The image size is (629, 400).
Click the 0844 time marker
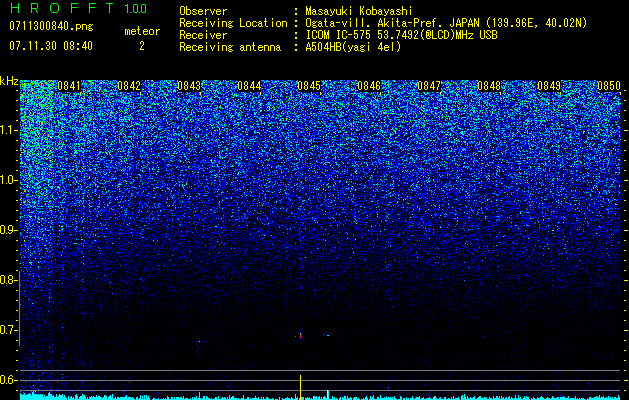pyautogui.click(x=249, y=86)
